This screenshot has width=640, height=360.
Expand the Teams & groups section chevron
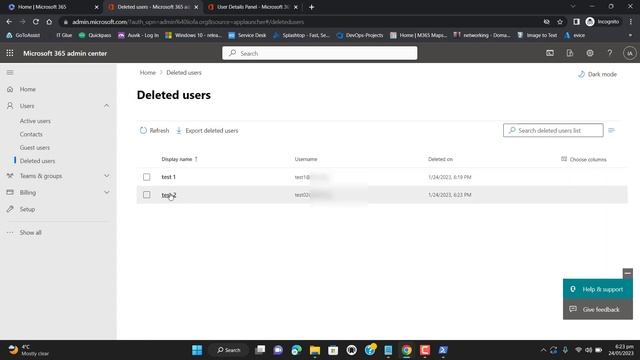107,176
